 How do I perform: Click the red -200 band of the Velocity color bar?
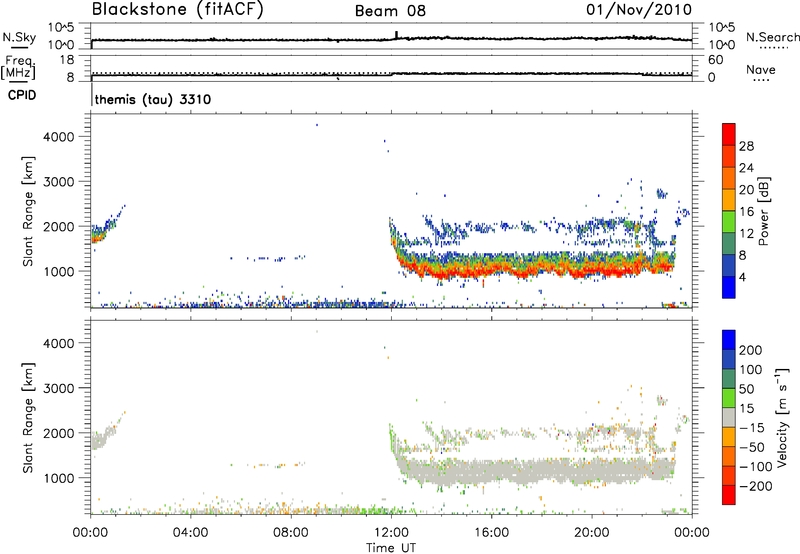pyautogui.click(x=729, y=495)
